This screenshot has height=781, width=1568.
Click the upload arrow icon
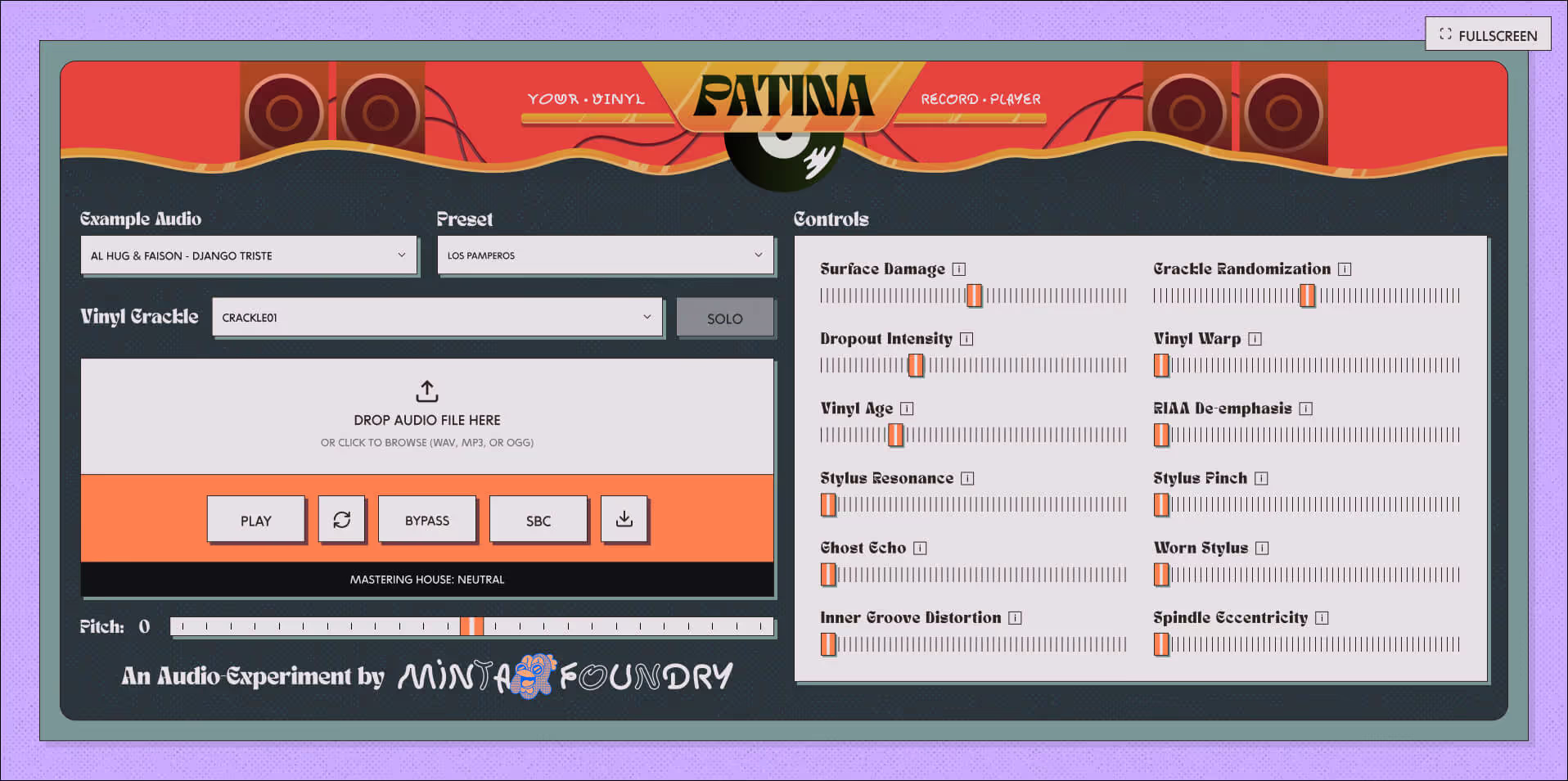(427, 391)
